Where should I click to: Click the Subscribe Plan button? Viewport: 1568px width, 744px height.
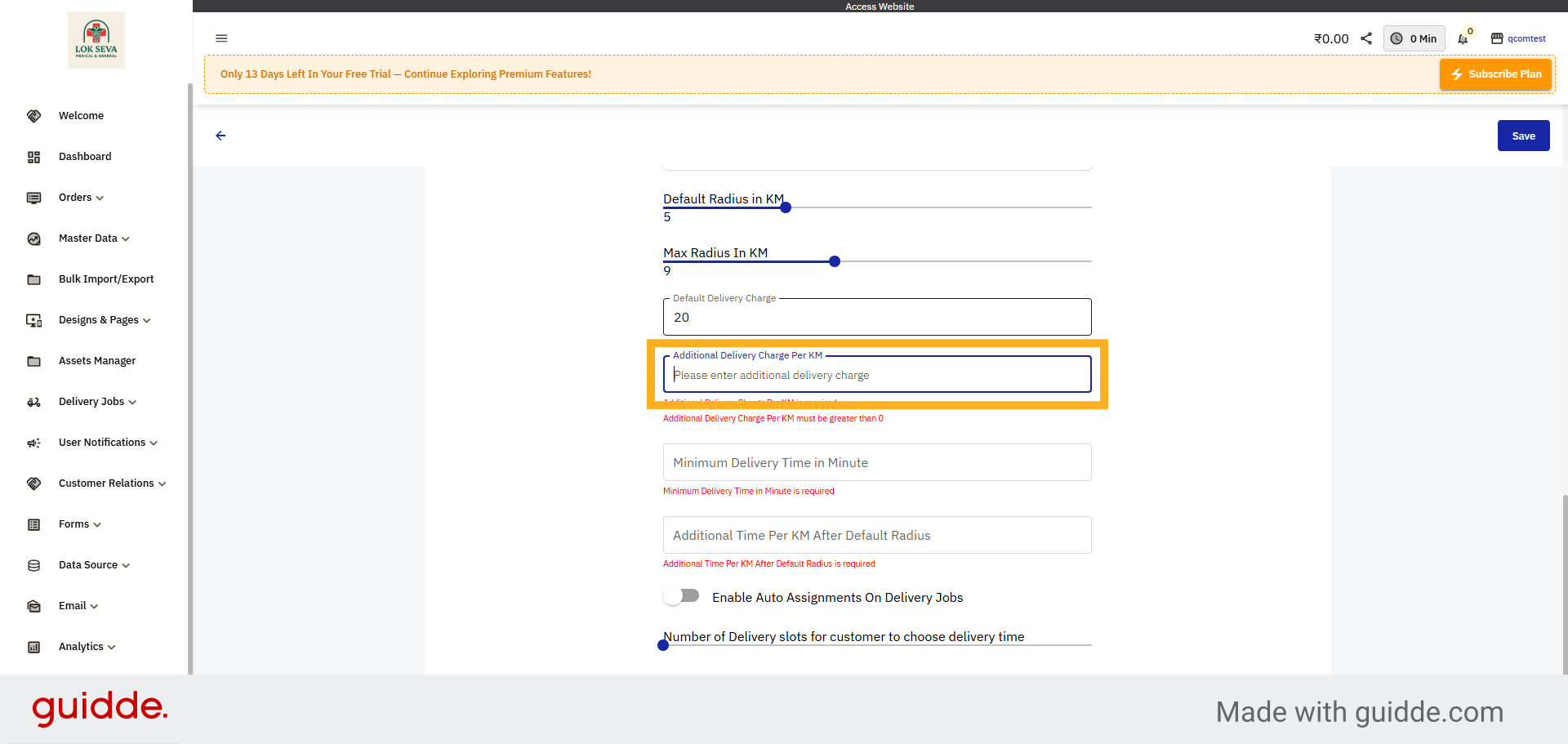1495,74
